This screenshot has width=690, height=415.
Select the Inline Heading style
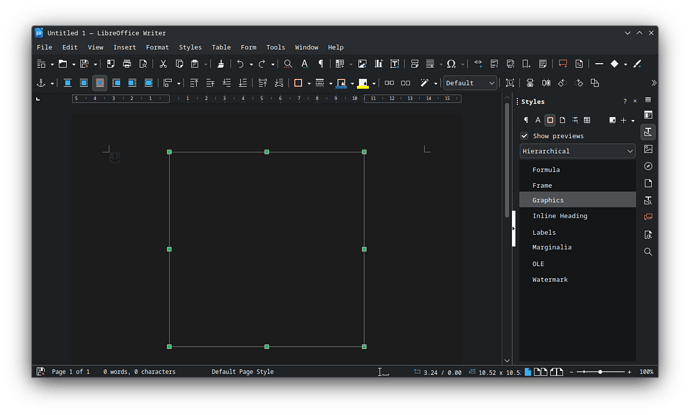coord(559,216)
